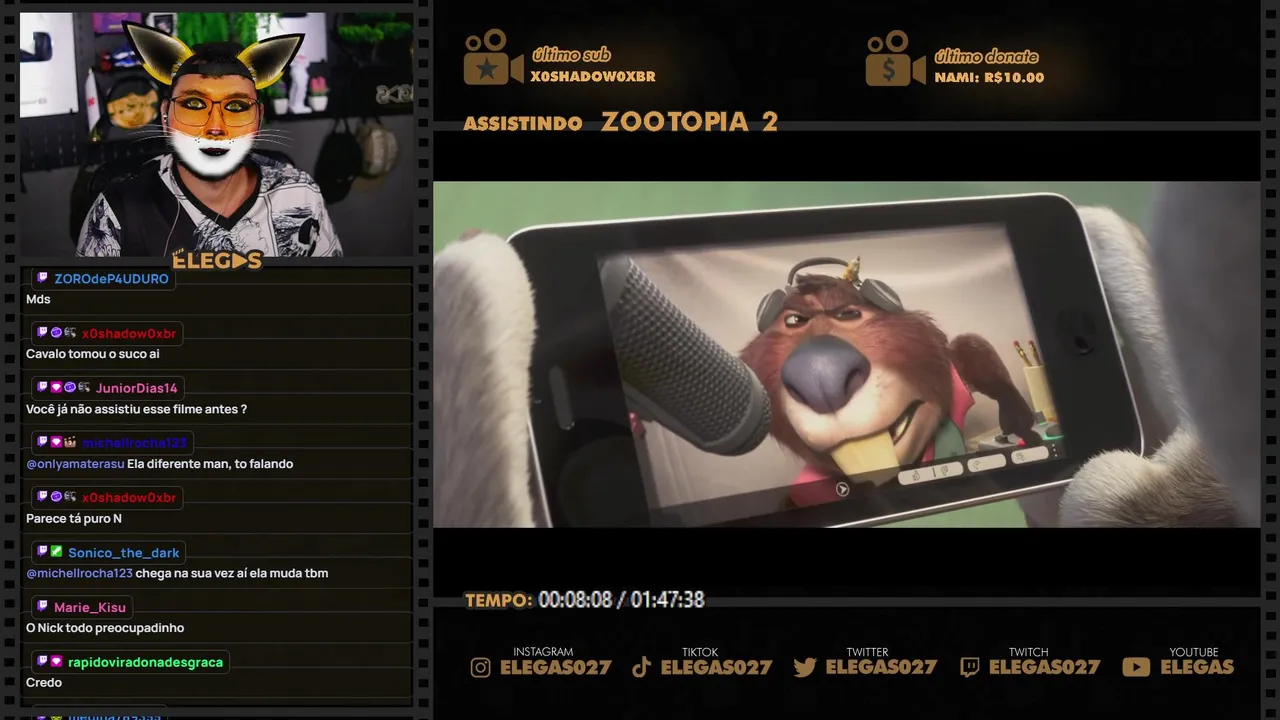Click the ELEGAS logo under webcam
The height and width of the screenshot is (720, 1280).
point(217,261)
